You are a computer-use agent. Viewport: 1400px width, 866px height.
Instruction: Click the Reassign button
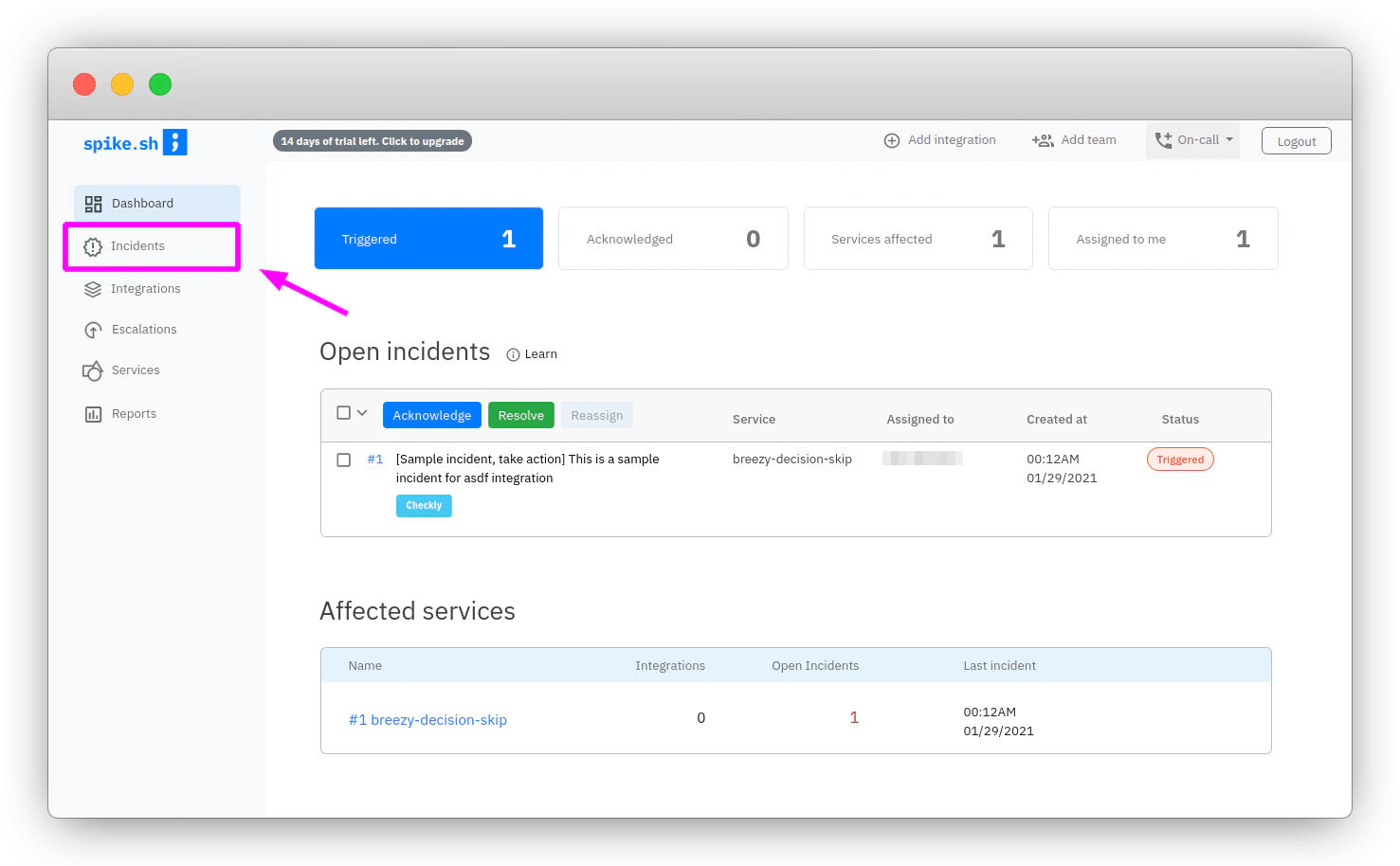pos(597,415)
